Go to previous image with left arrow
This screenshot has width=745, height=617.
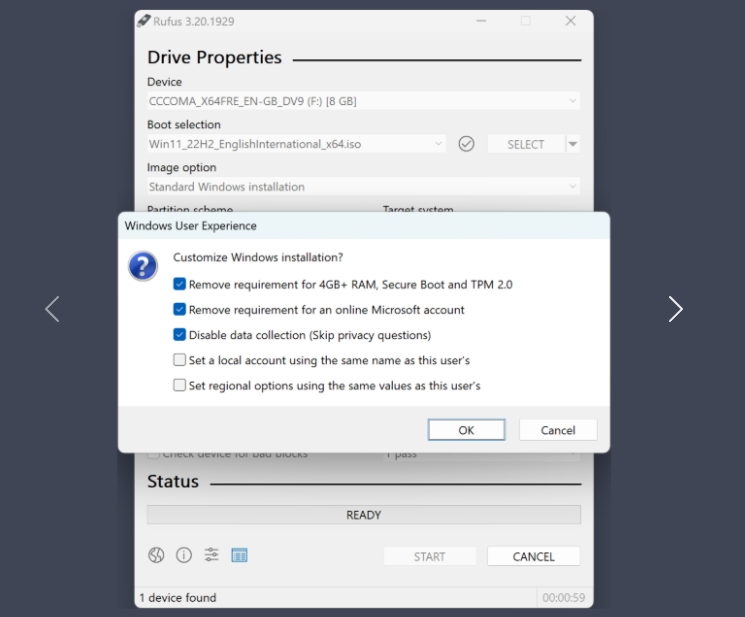point(52,309)
